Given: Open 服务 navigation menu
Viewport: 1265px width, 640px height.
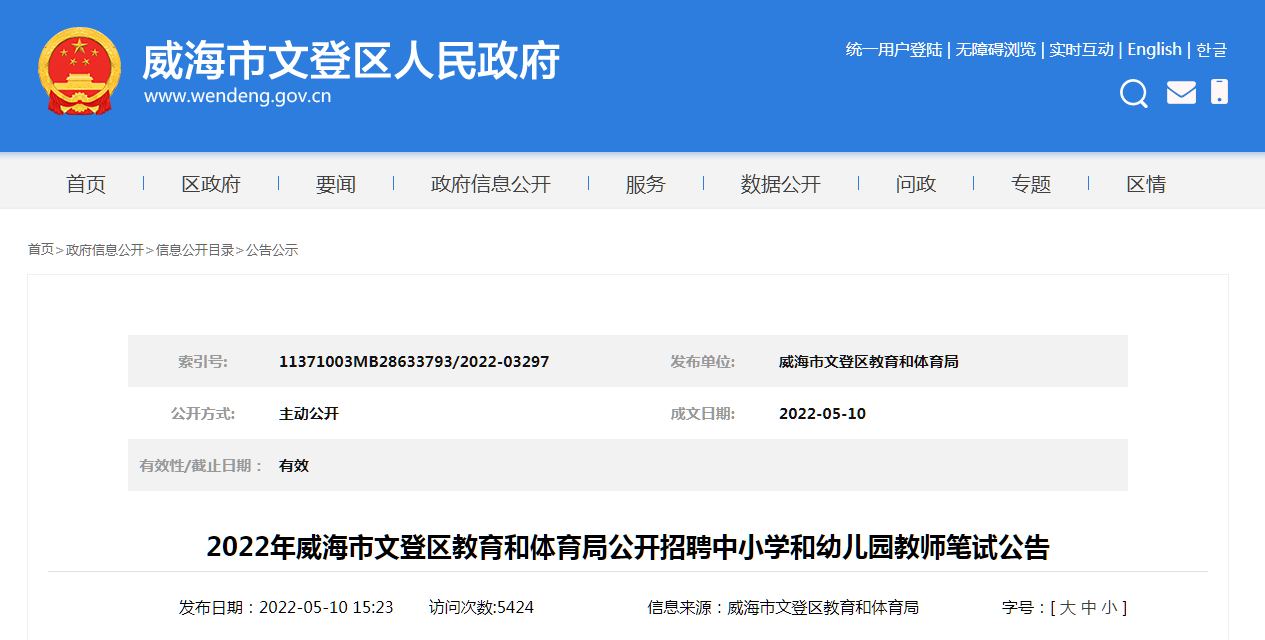Looking at the screenshot, I should click(x=646, y=184).
